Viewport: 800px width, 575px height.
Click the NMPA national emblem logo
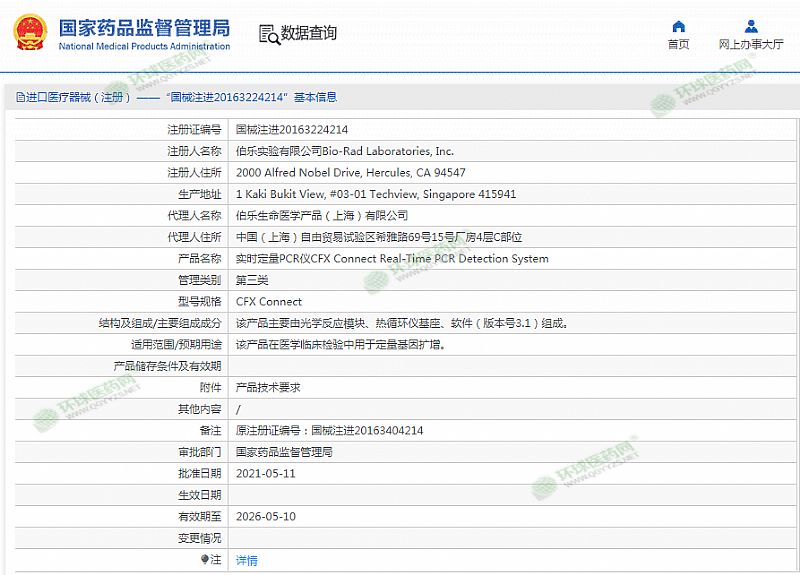30,33
